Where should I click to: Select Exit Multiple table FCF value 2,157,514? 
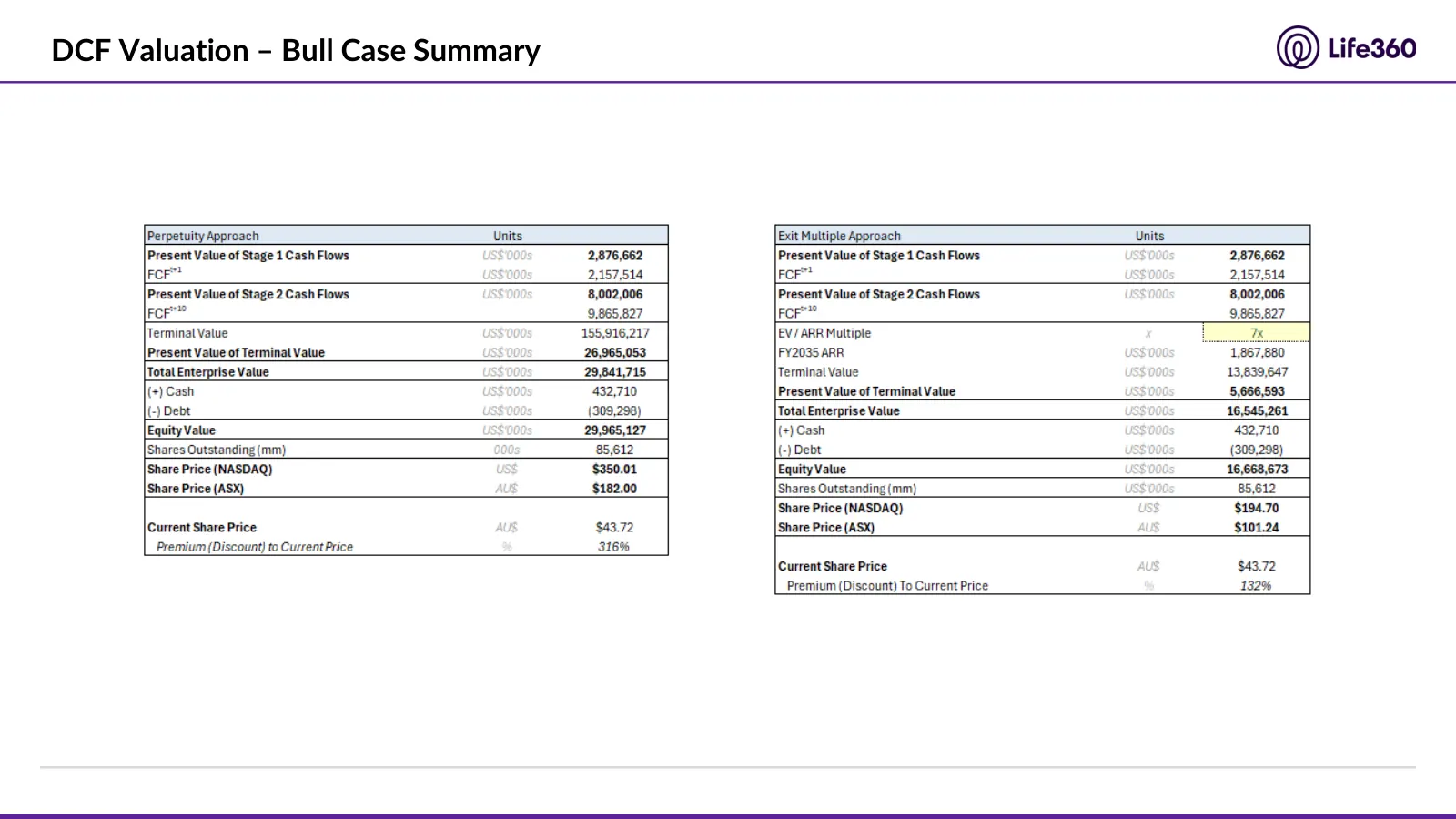pyautogui.click(x=1258, y=275)
